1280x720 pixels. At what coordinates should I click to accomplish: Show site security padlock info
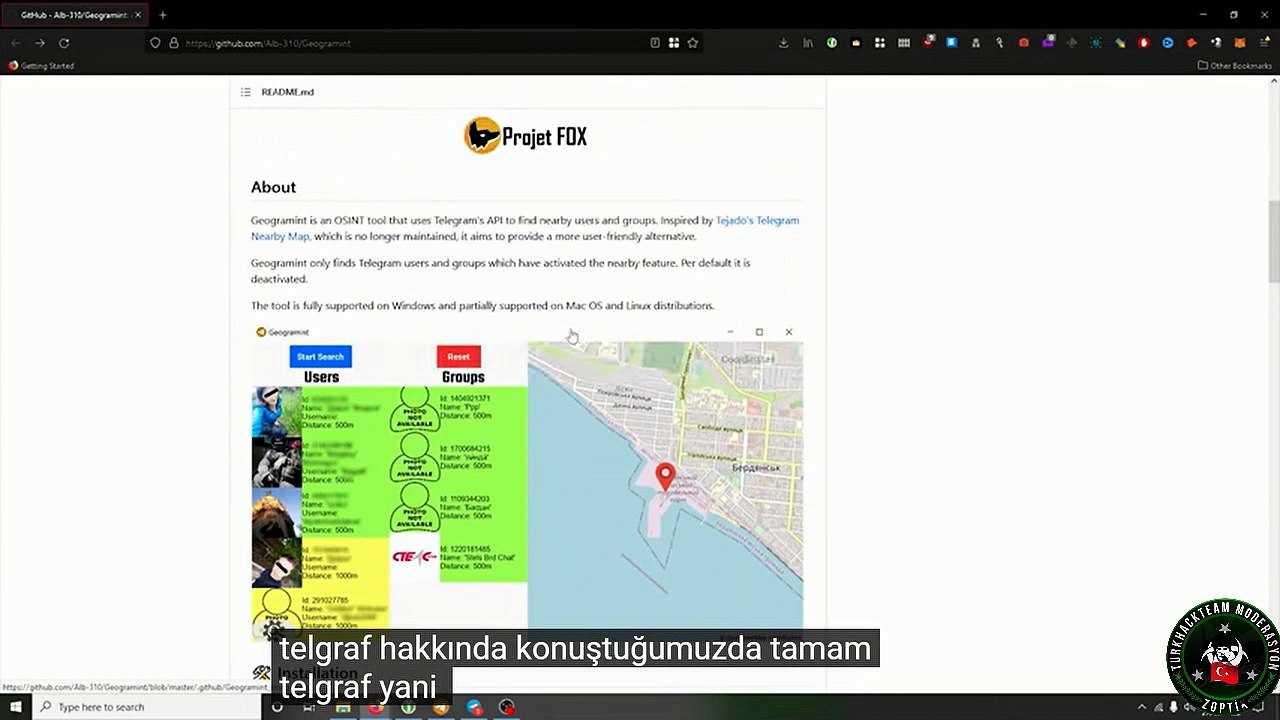point(173,43)
